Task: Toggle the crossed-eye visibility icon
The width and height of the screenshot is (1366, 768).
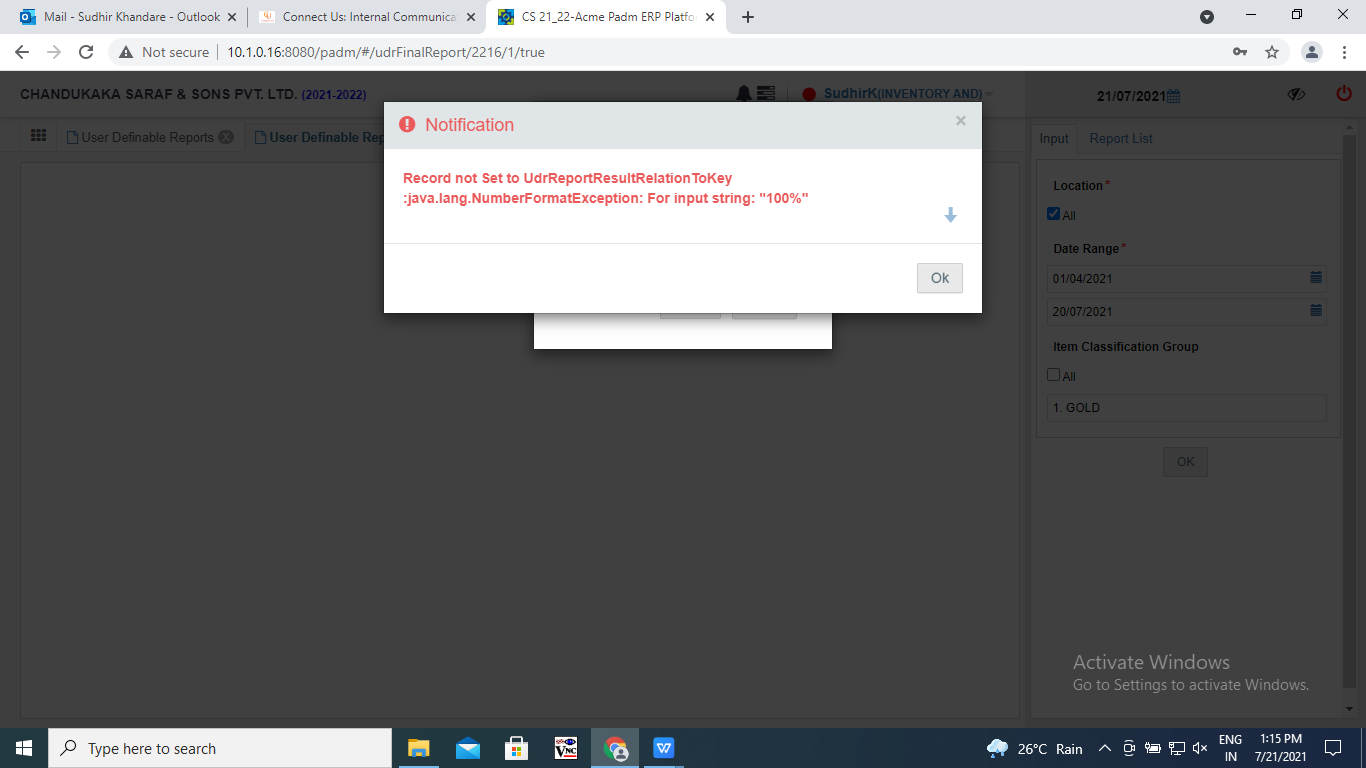Action: (x=1297, y=94)
